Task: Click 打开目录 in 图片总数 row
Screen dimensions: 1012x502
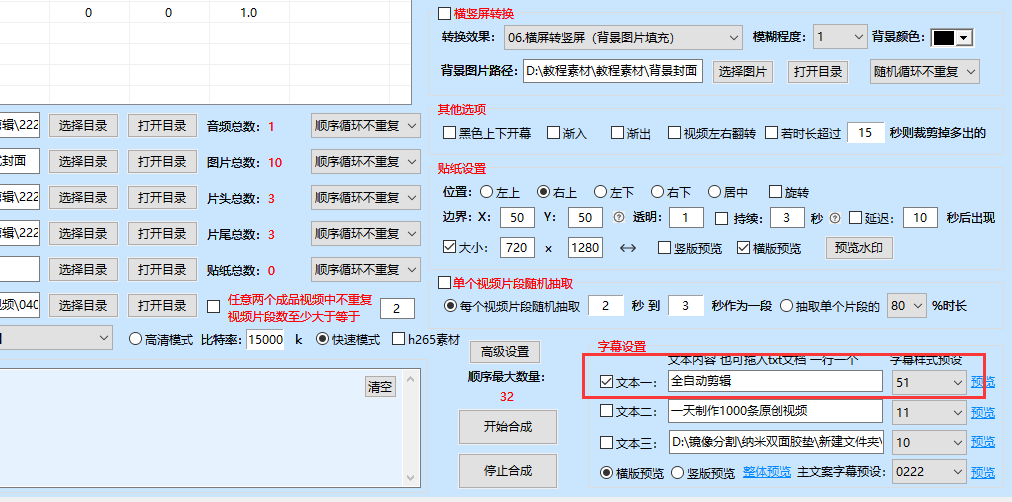Action: pos(162,162)
